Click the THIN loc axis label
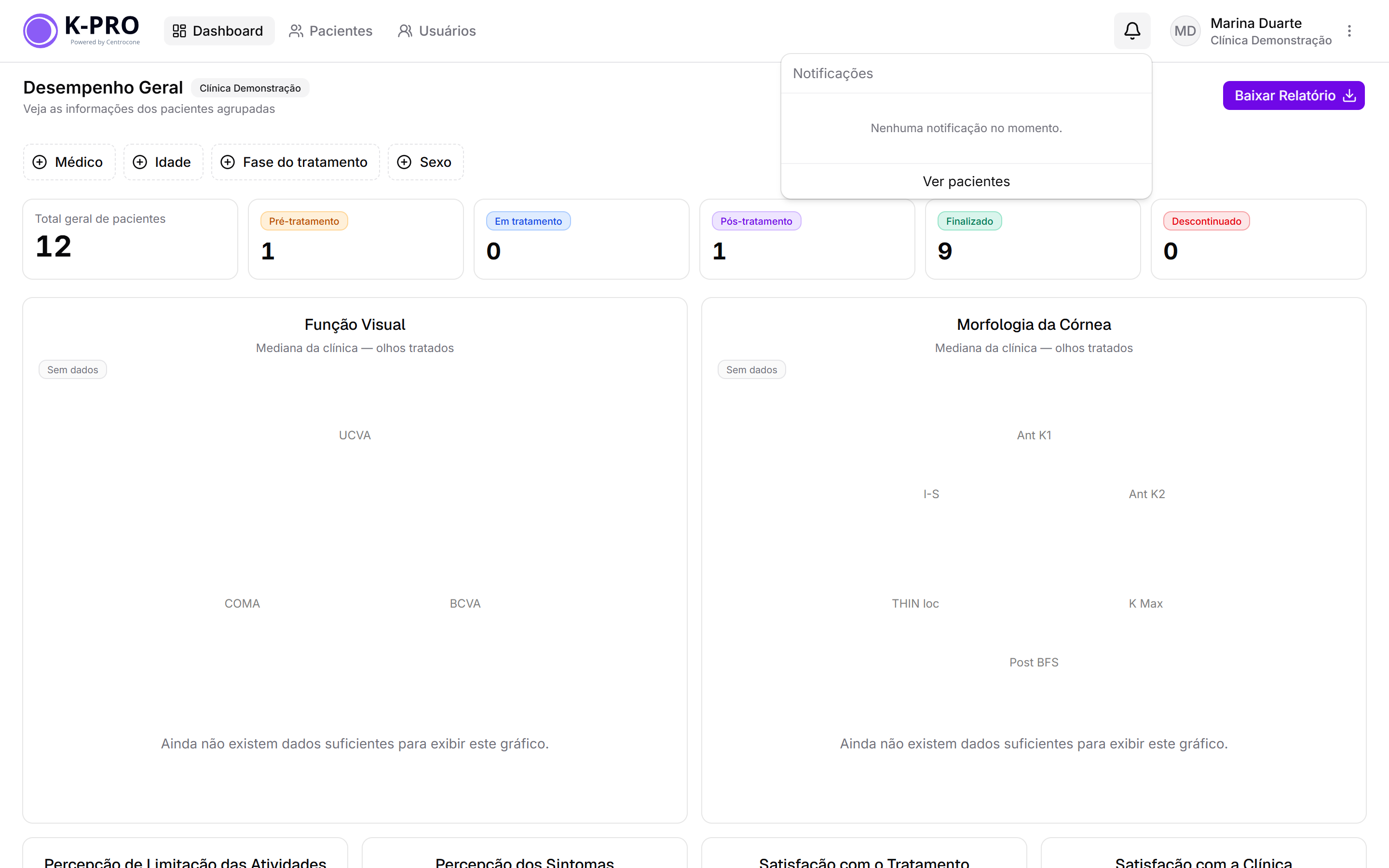This screenshot has height=868, width=1389. click(915, 603)
